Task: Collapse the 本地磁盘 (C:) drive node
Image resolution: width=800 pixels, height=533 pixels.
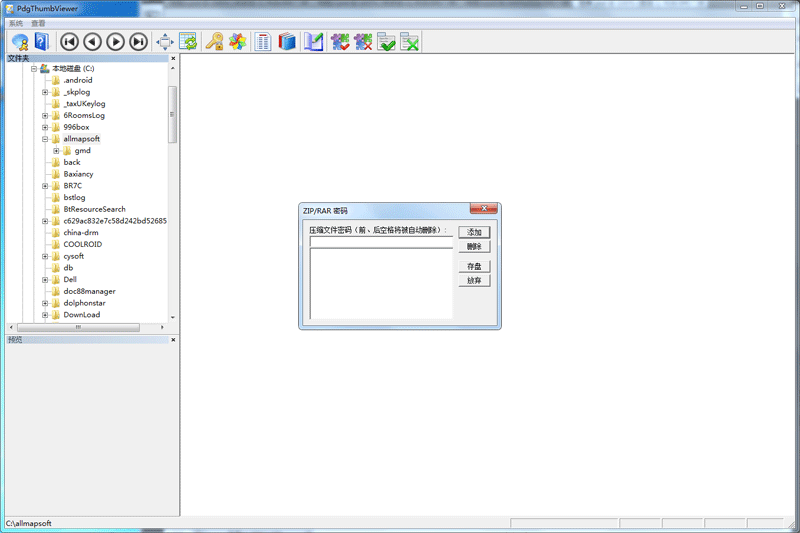Action: 34,68
